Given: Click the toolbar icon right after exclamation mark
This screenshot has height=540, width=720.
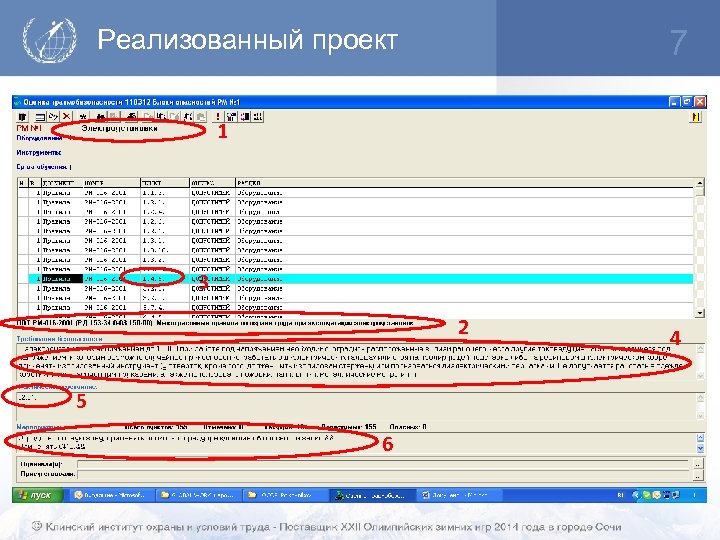Looking at the screenshot, I should [x=231, y=117].
